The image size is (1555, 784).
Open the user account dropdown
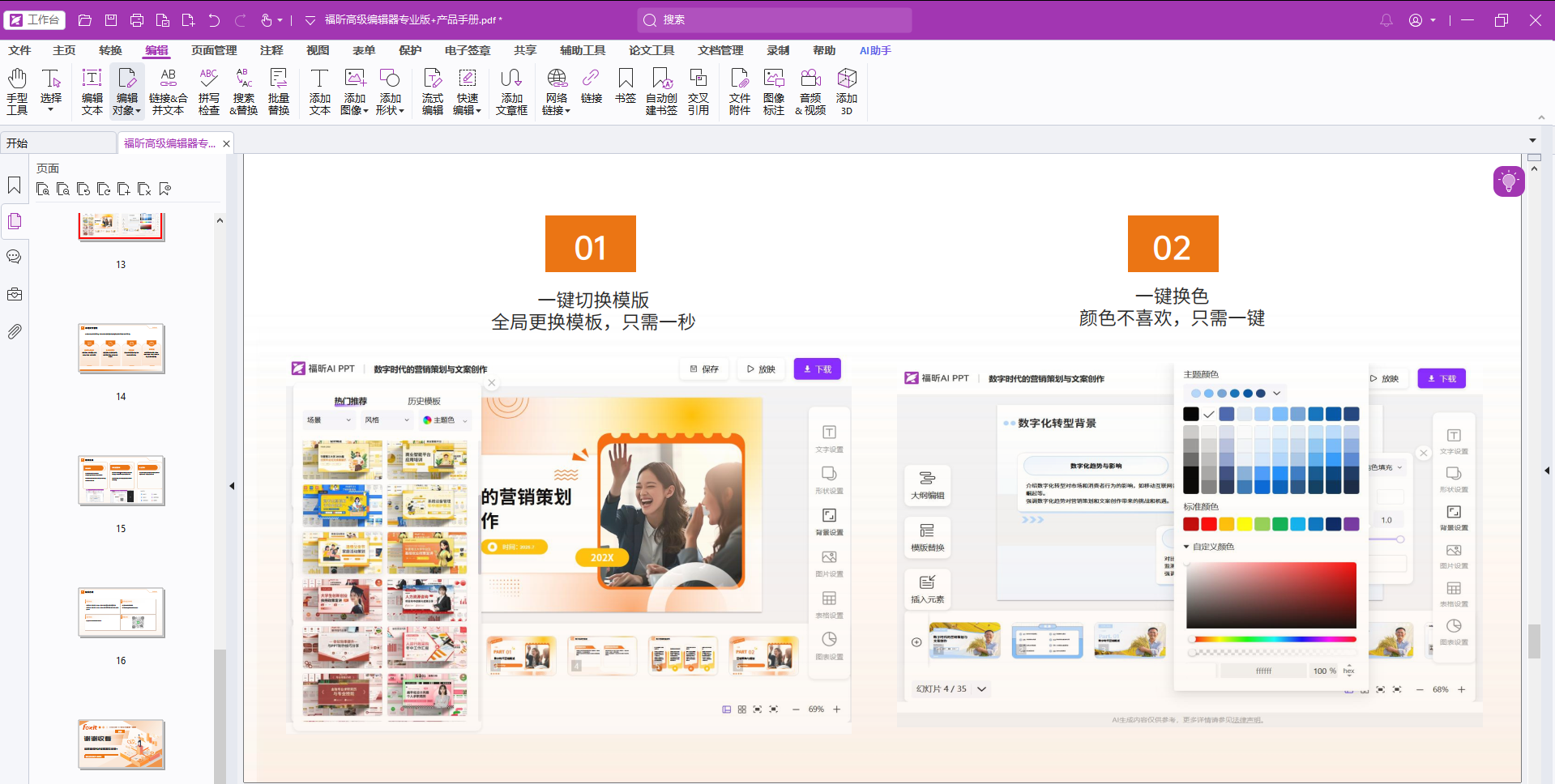pos(1433,20)
